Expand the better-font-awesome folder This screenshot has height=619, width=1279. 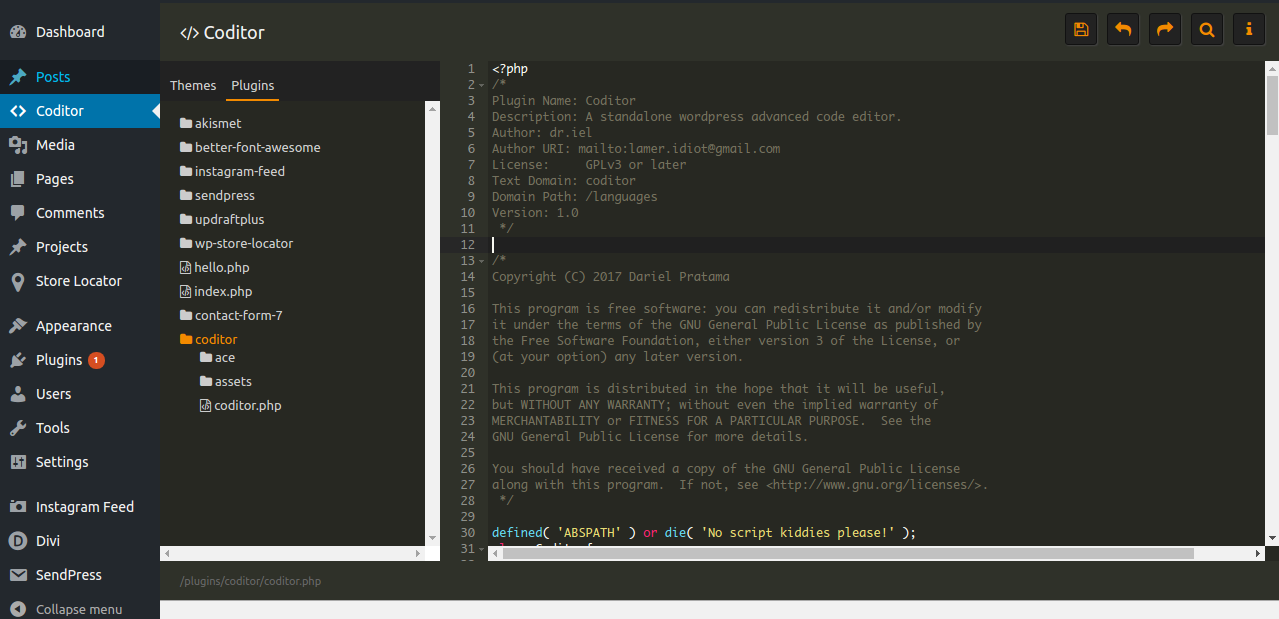[250, 147]
